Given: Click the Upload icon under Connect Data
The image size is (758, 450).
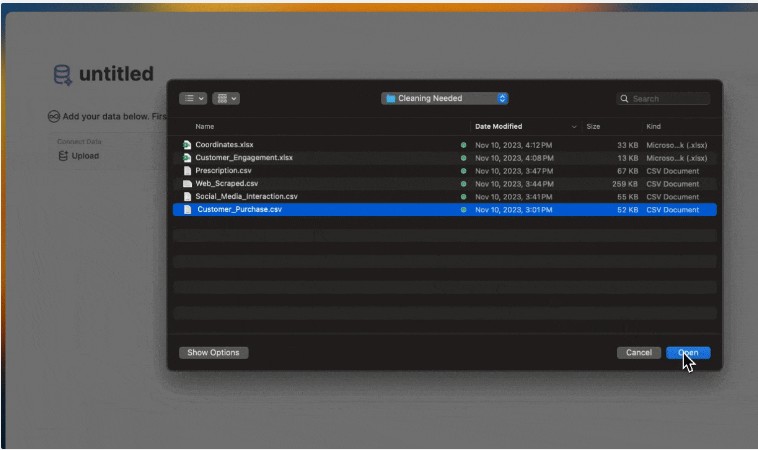Looking at the screenshot, I should [63, 156].
